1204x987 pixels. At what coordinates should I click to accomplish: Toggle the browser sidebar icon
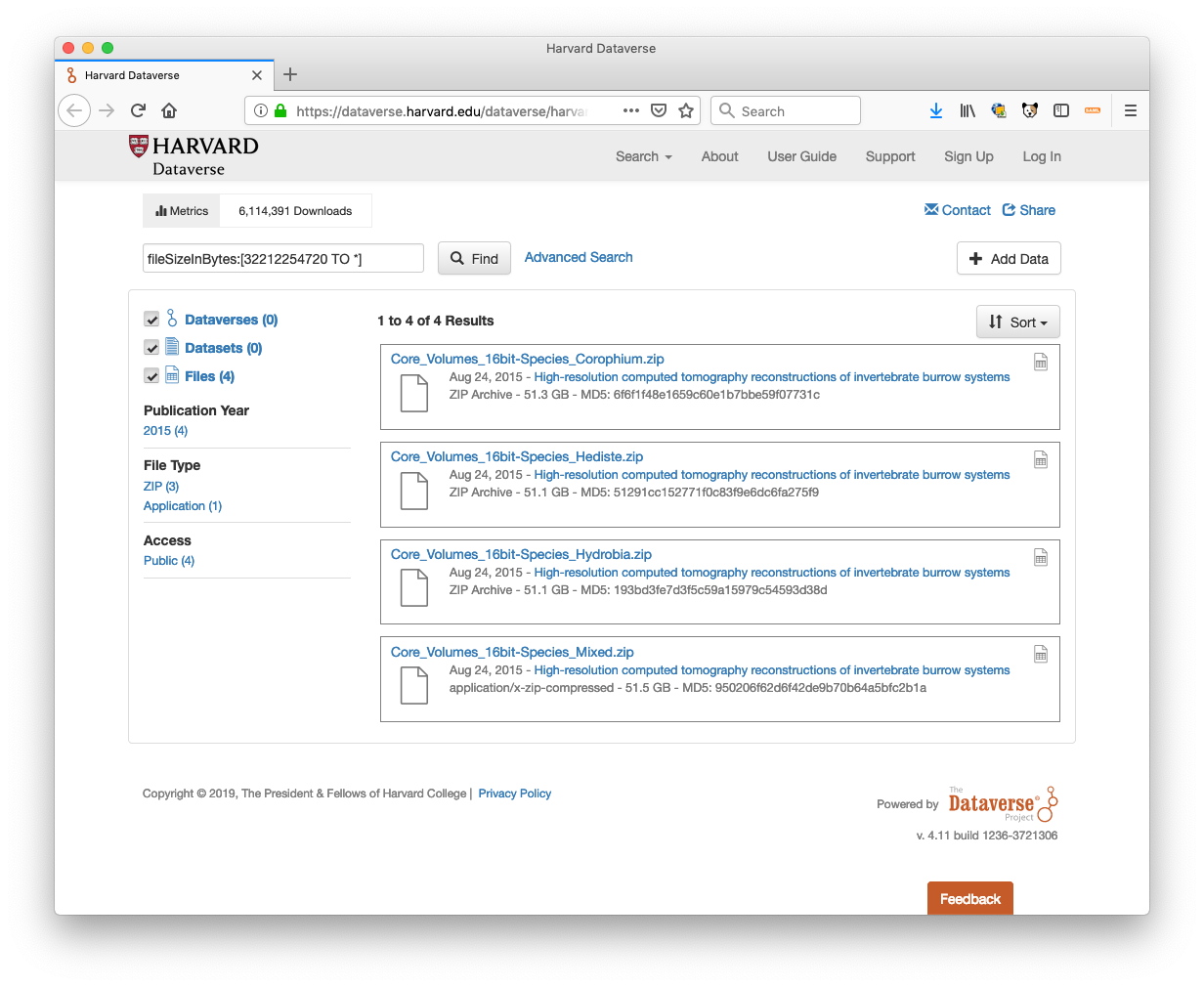[1061, 110]
